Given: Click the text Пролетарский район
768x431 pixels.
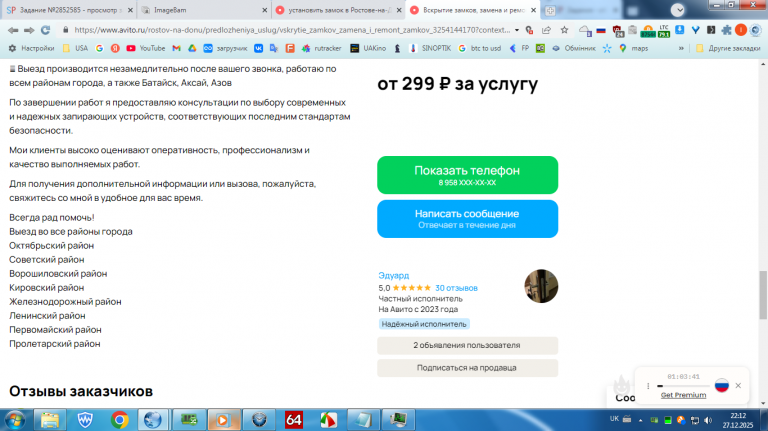Looking at the screenshot, I should click(55, 344).
